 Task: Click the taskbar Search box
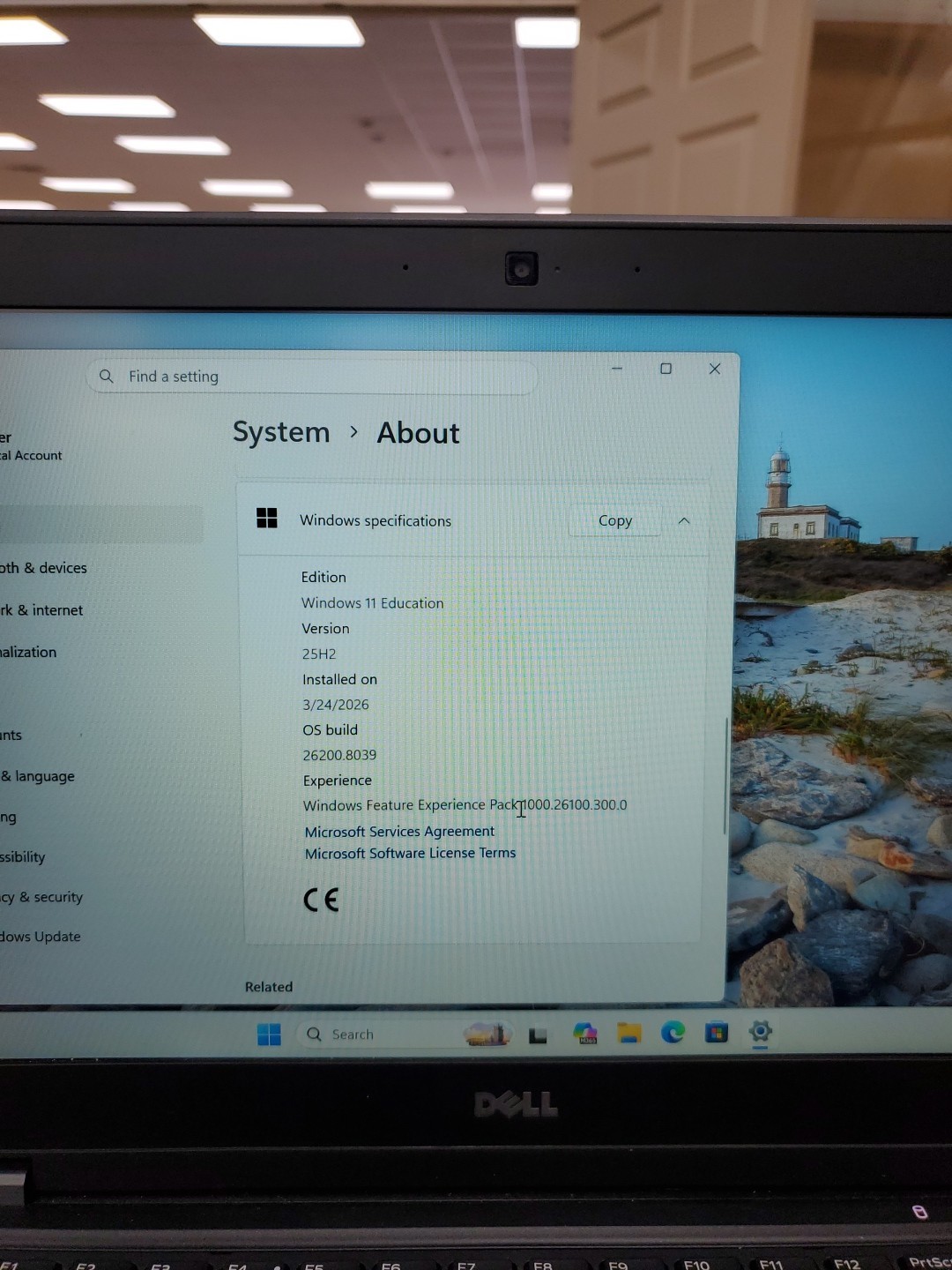coord(405,1034)
